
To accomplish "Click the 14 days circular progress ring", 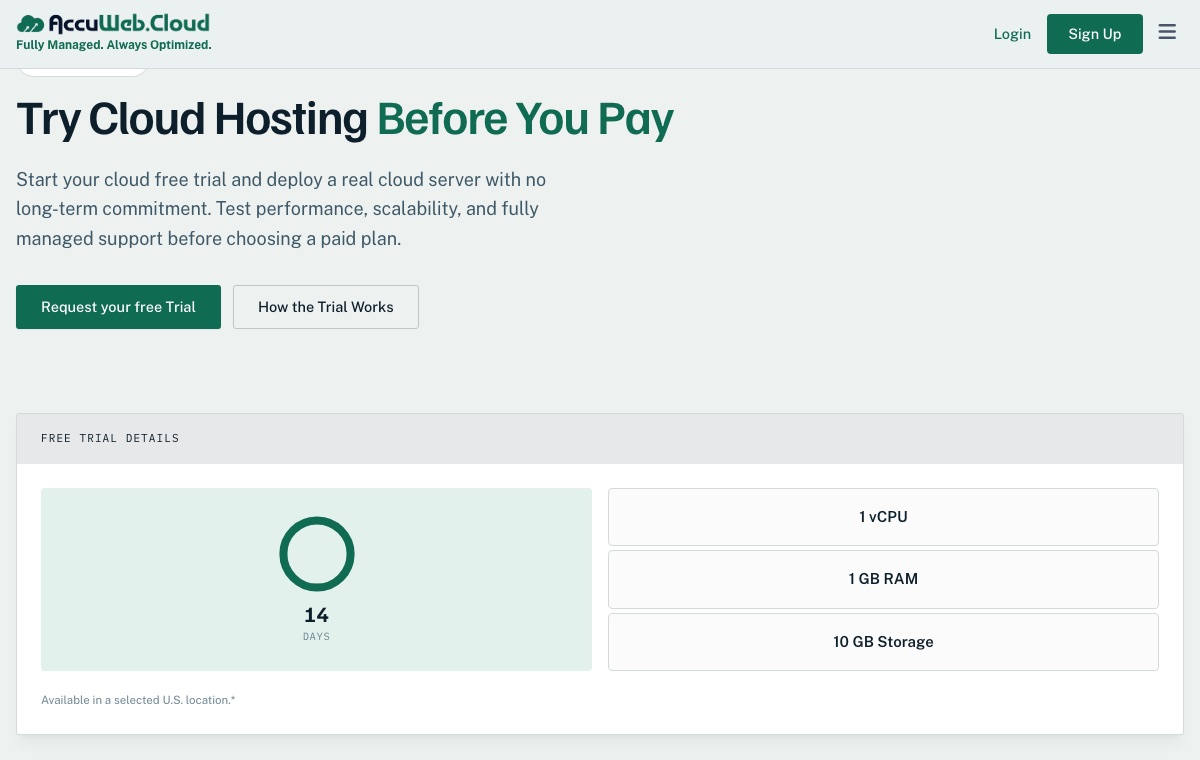I will 317,553.
